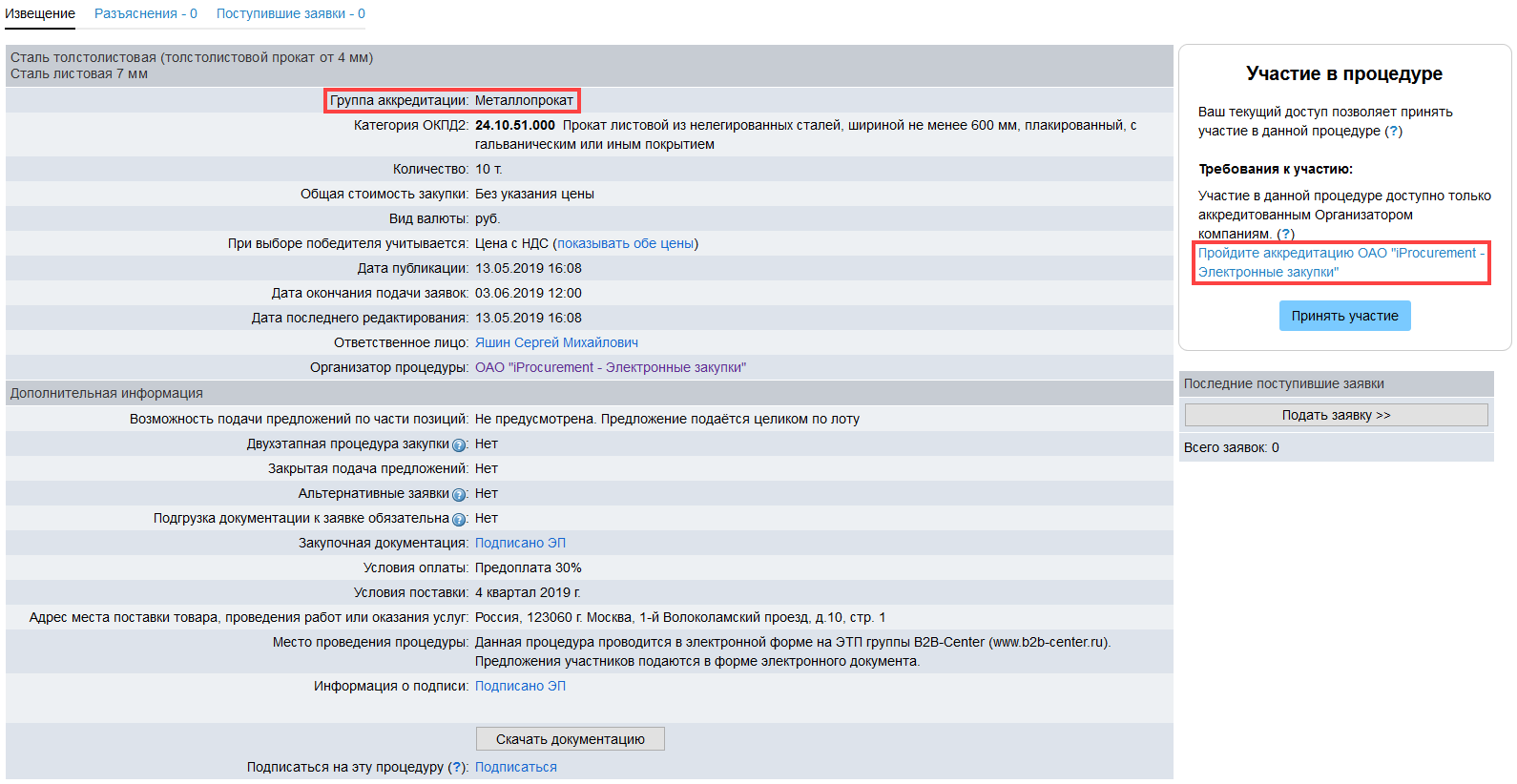
Task: Open help icon for Подгрузка документации к заявке
Action: (459, 520)
